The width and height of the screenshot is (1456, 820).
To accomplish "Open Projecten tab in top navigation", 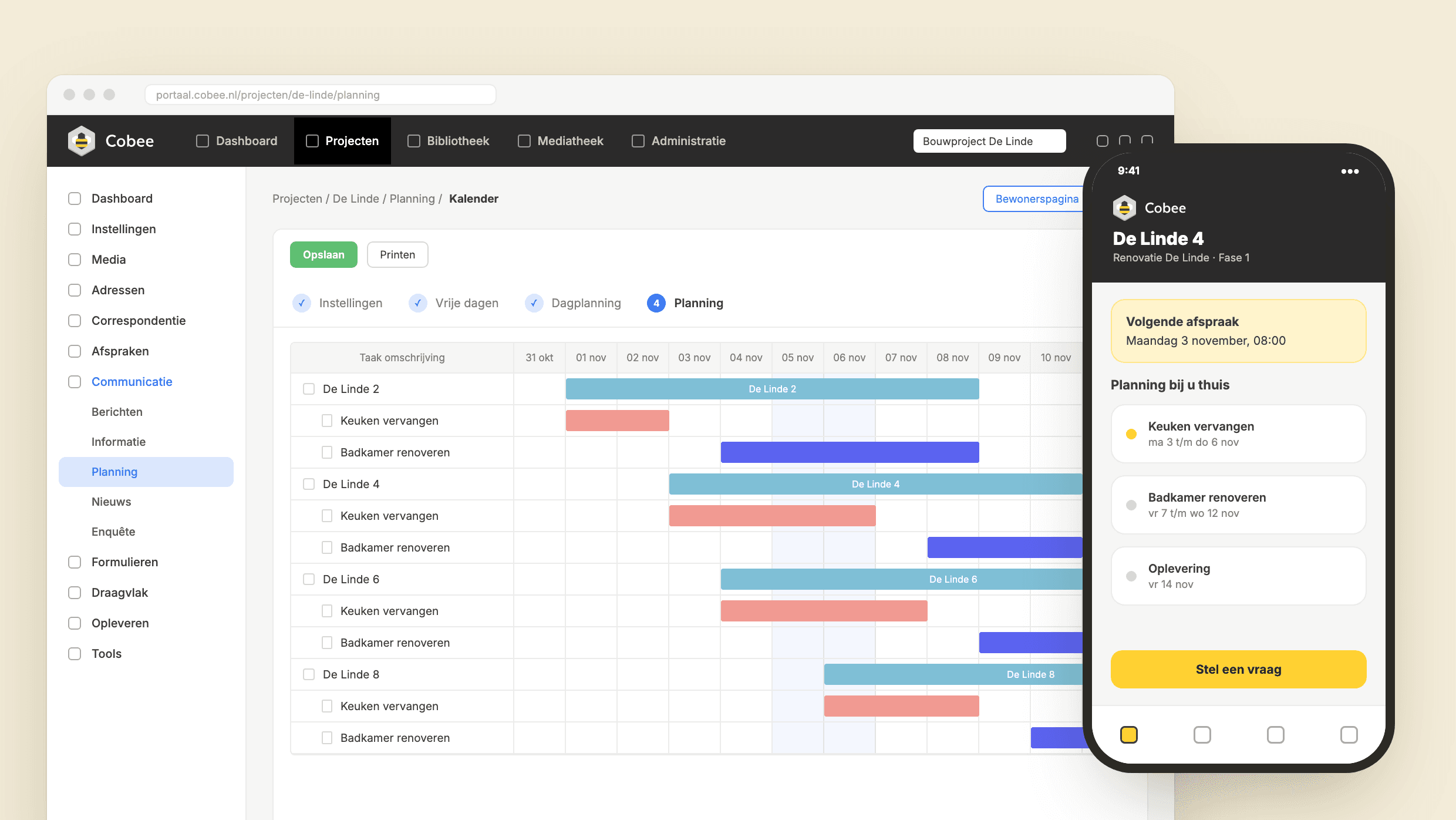I will 342,141.
